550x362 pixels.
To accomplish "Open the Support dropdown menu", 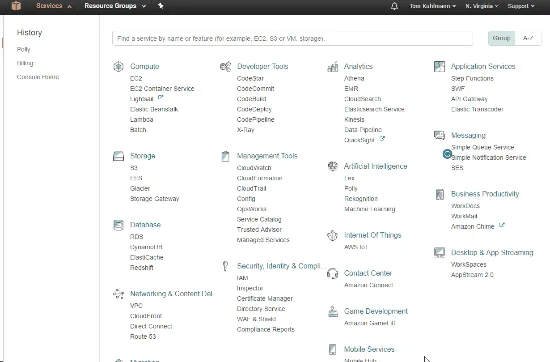I will click(521, 6).
